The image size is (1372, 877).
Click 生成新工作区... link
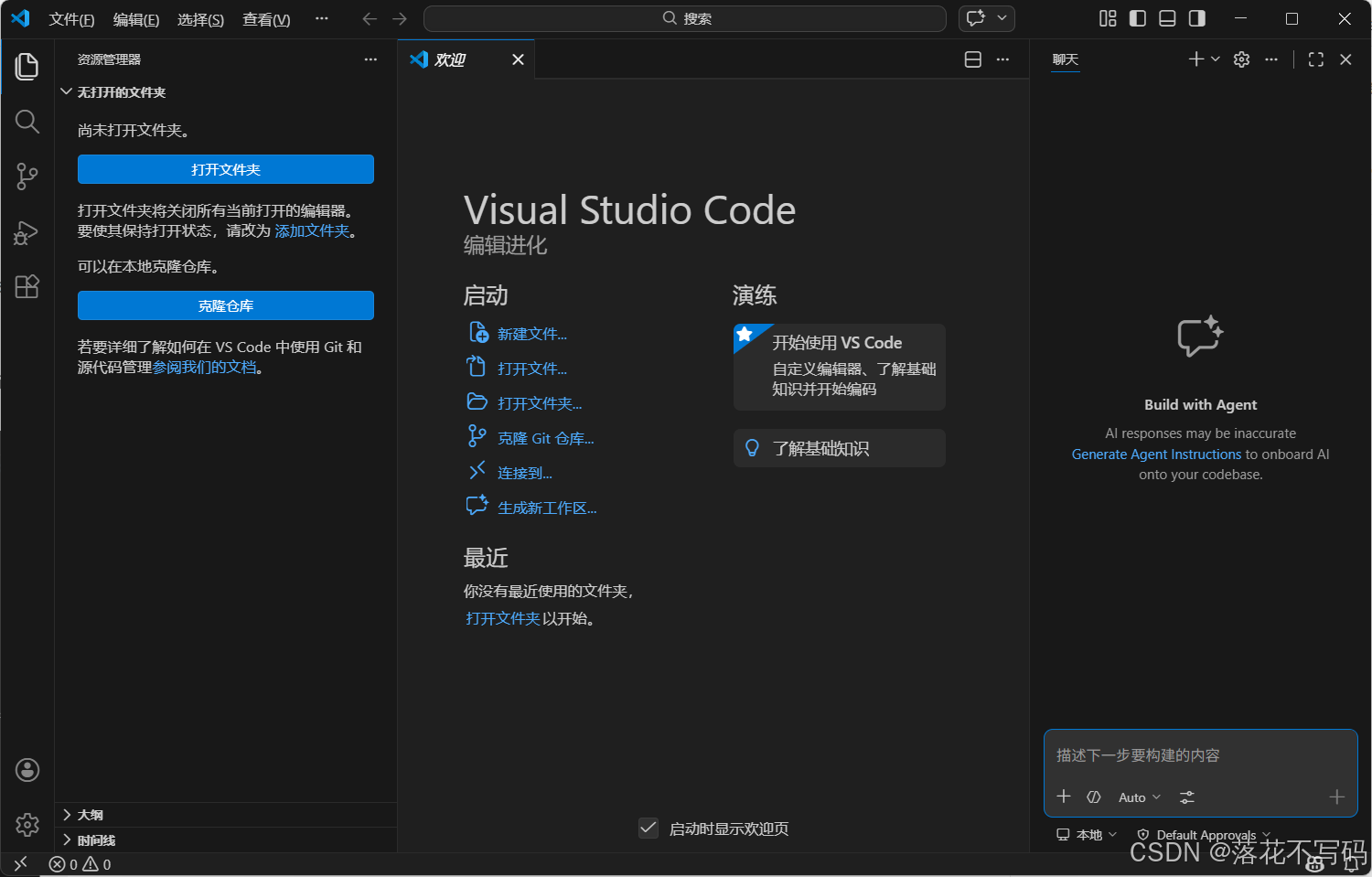pyautogui.click(x=546, y=508)
